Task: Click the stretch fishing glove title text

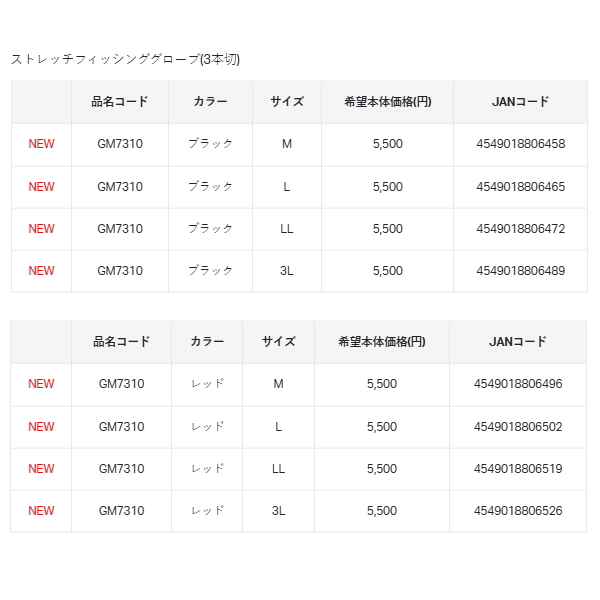Action: tap(125, 59)
